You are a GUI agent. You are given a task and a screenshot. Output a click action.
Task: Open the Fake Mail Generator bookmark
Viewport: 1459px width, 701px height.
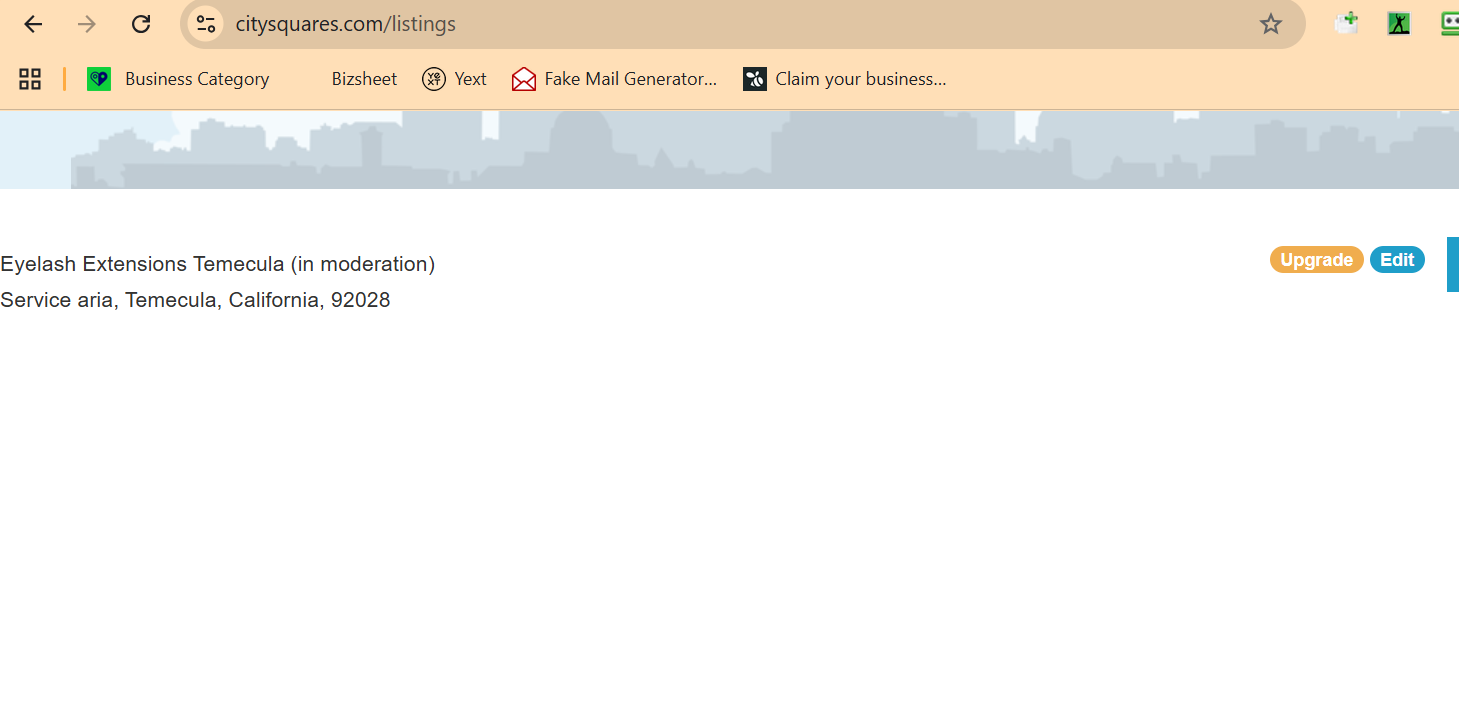pyautogui.click(x=614, y=79)
